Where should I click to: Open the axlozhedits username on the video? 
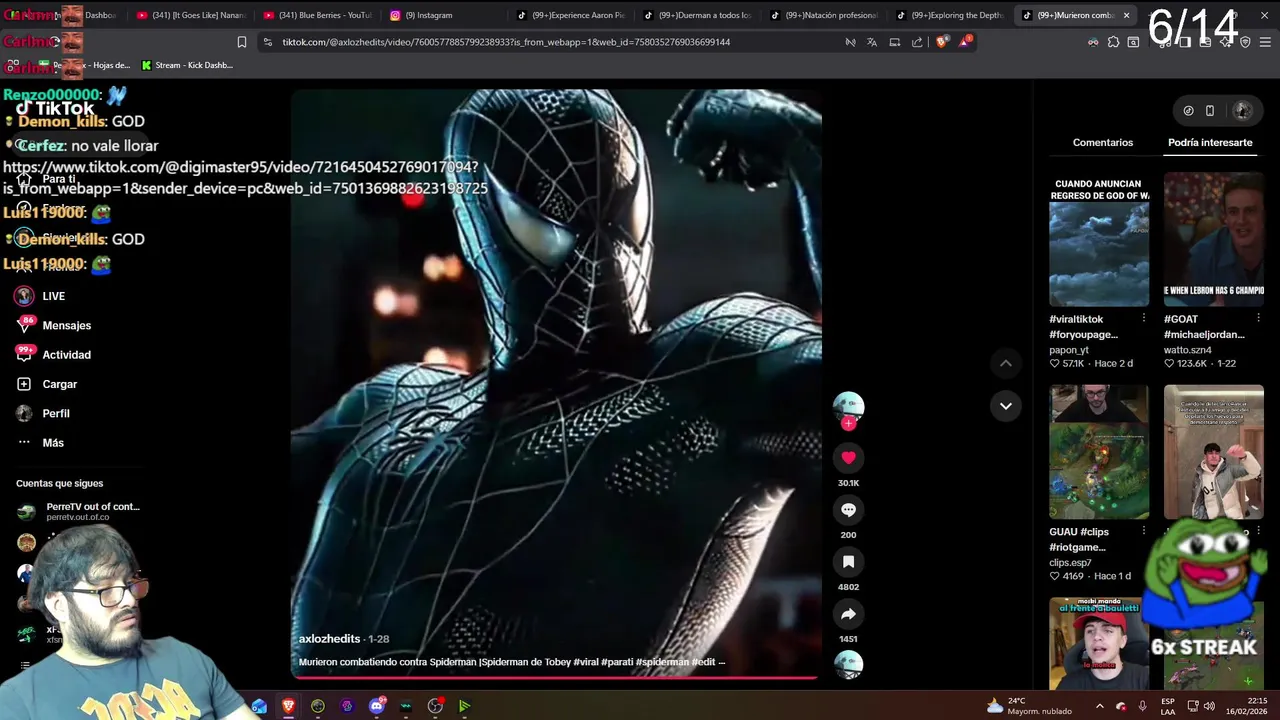coord(329,639)
